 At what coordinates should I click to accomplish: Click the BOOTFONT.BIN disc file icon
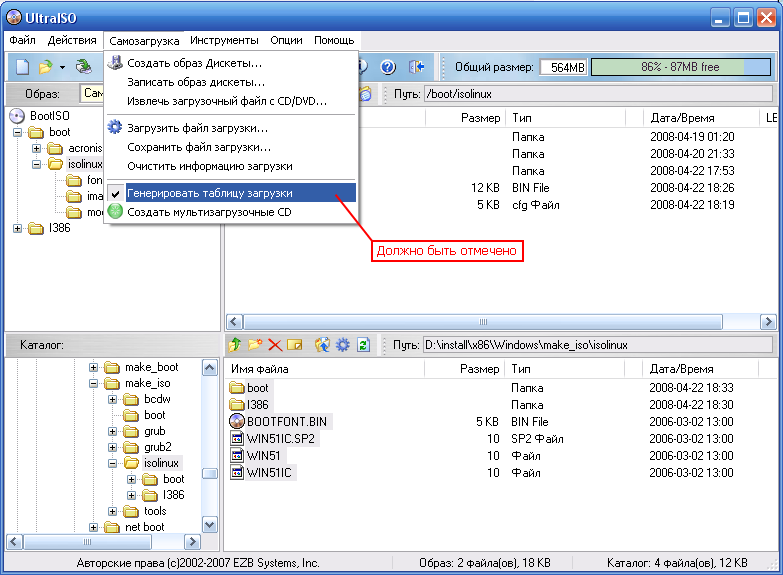tap(237, 421)
